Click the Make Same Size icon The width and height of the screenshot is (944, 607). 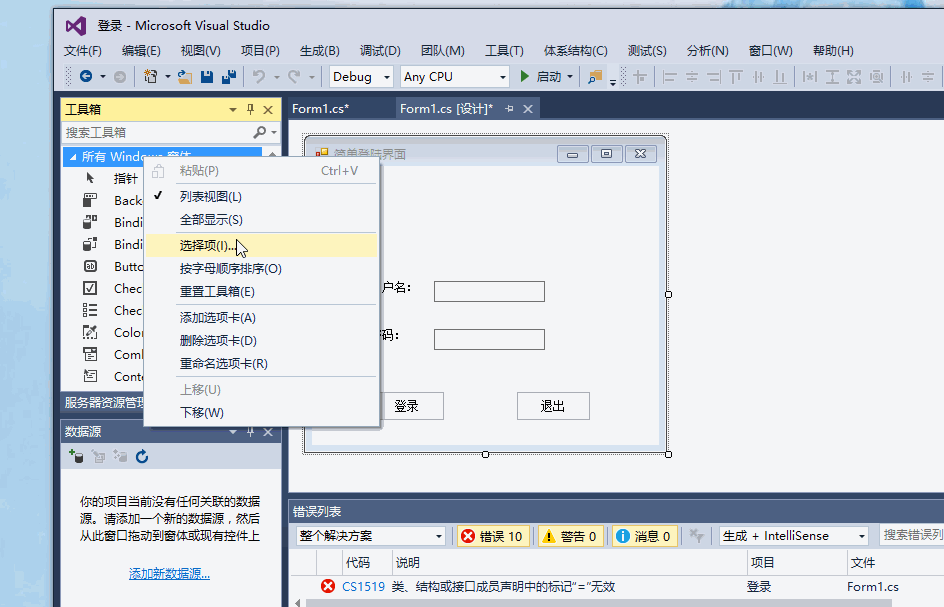point(854,76)
